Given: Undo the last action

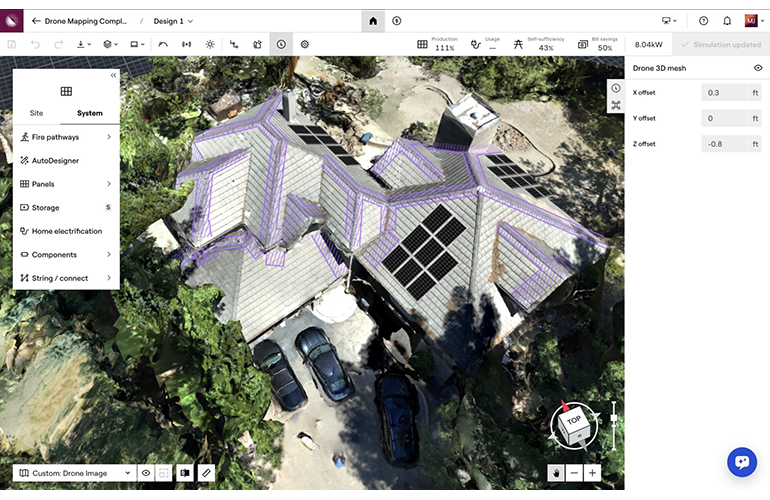Looking at the screenshot, I should pos(35,44).
